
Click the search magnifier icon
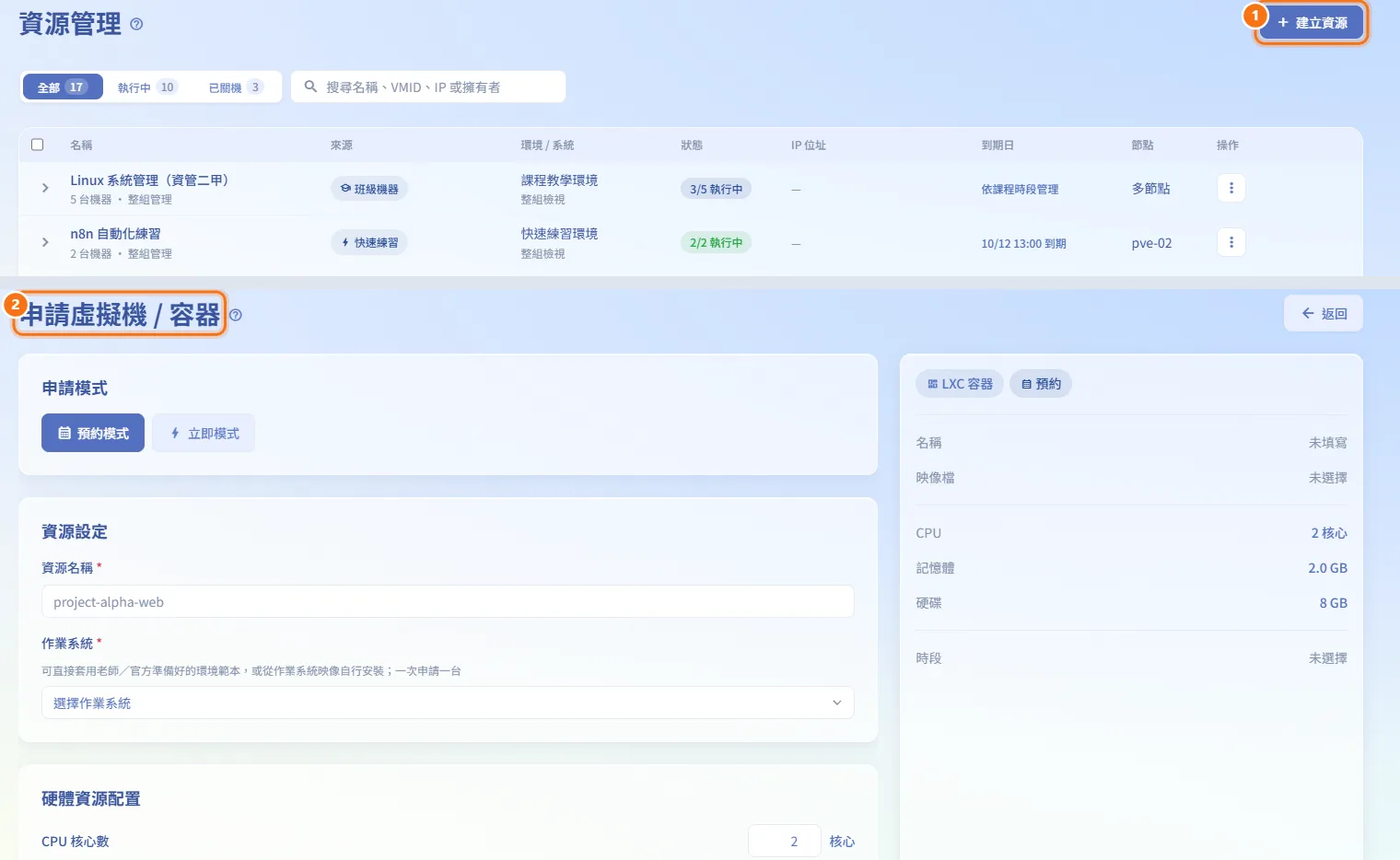(x=310, y=87)
